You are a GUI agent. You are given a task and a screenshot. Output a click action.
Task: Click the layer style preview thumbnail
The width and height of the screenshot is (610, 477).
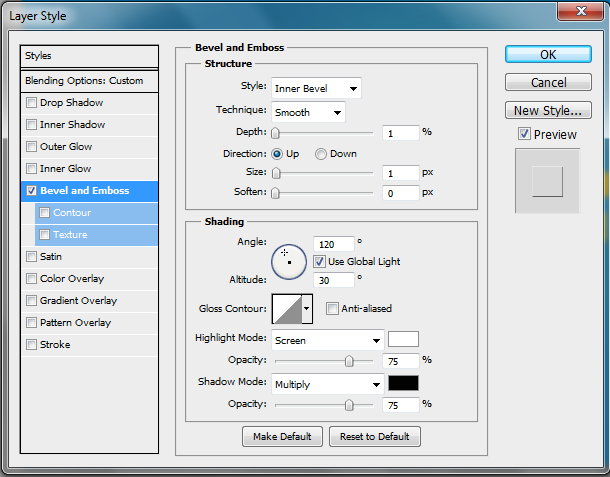click(547, 181)
